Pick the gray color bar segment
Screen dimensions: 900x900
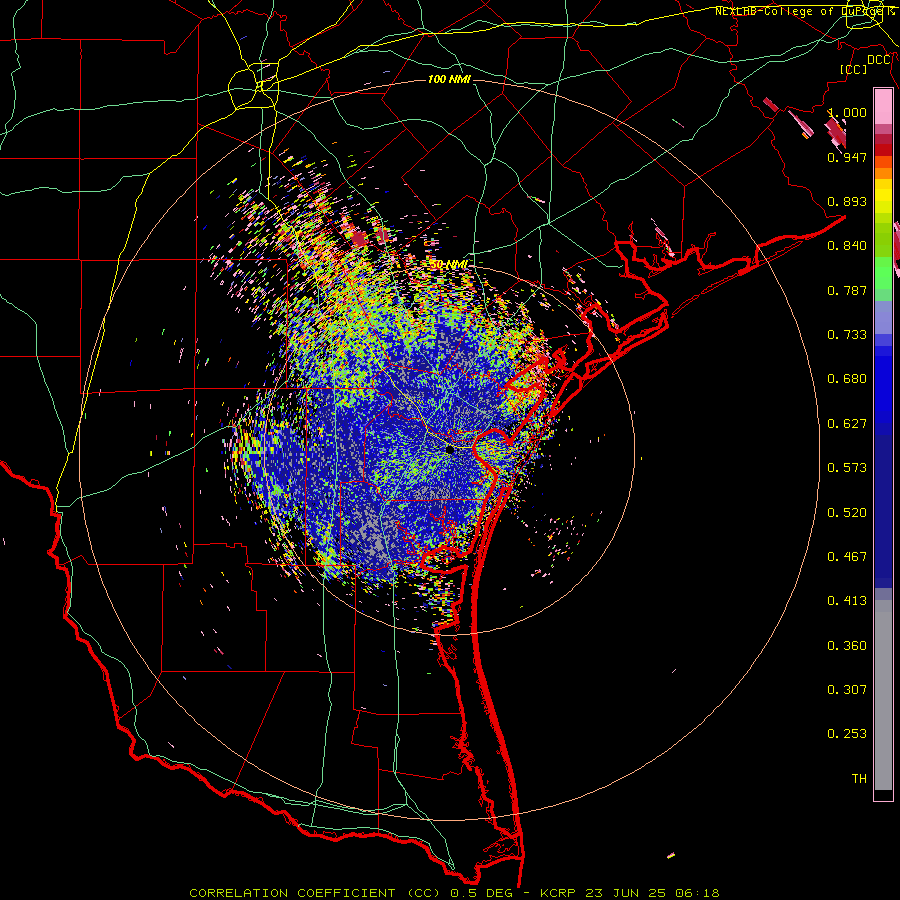pyautogui.click(x=883, y=695)
